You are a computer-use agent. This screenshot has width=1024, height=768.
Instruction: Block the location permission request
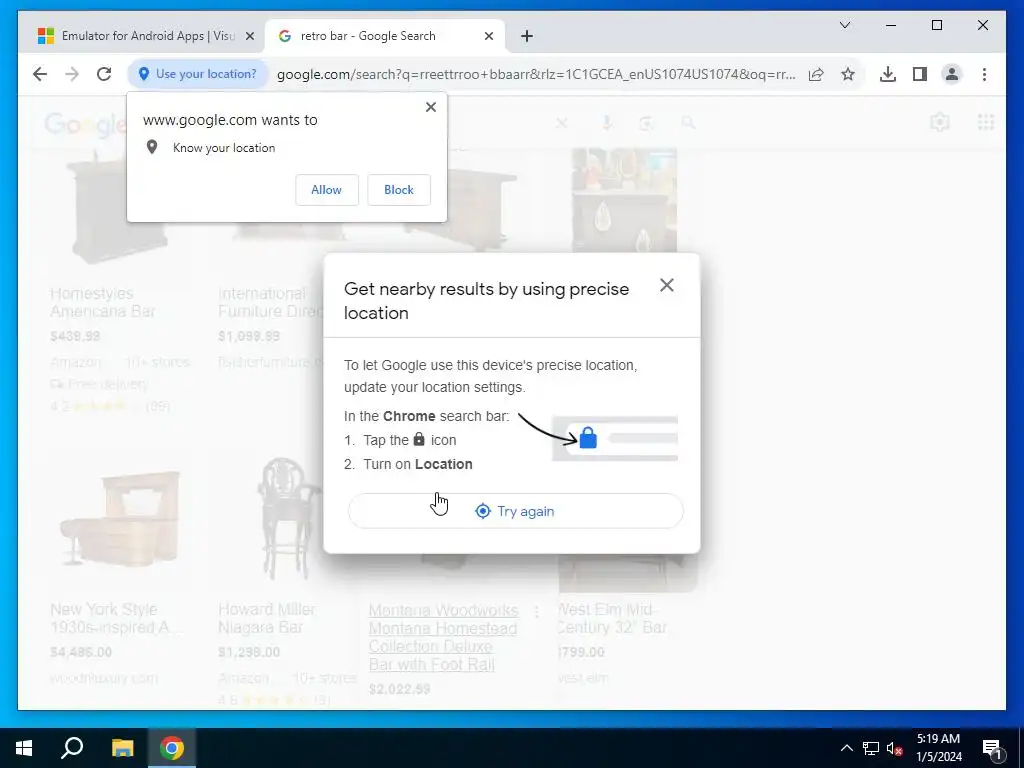pos(398,189)
